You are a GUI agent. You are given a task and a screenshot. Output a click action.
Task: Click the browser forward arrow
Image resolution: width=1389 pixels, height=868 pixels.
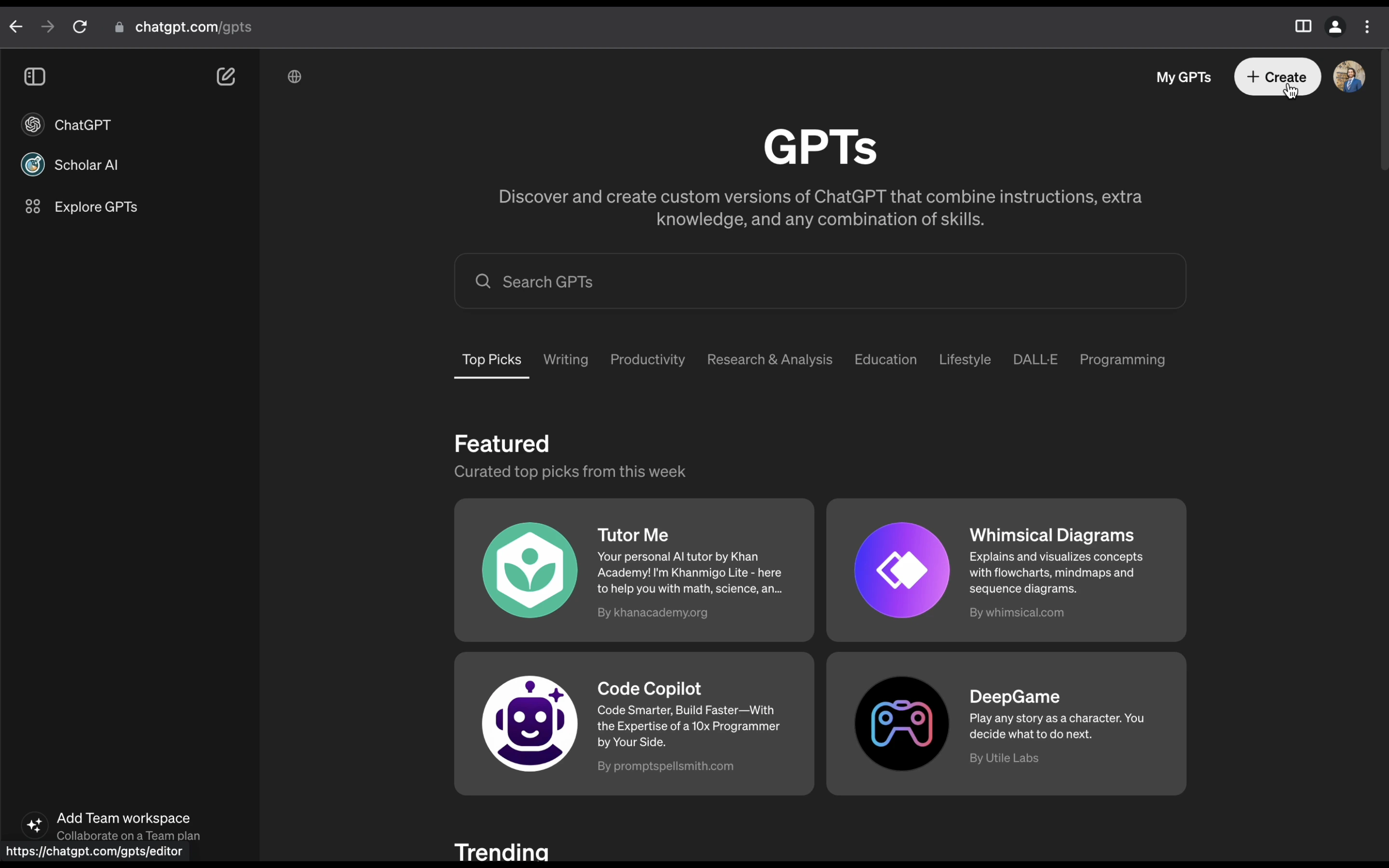pyautogui.click(x=48, y=27)
